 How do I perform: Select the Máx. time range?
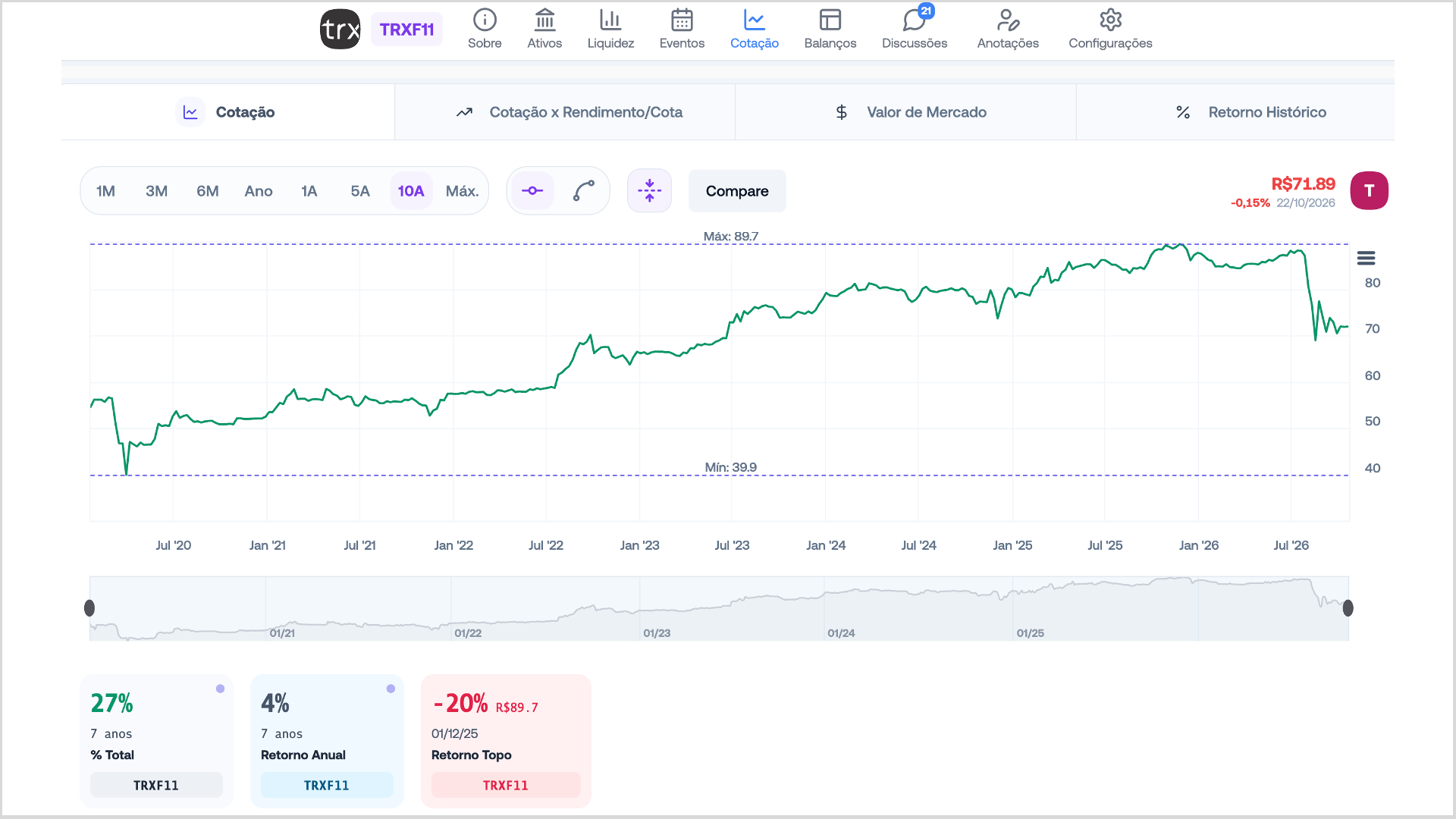point(462,191)
